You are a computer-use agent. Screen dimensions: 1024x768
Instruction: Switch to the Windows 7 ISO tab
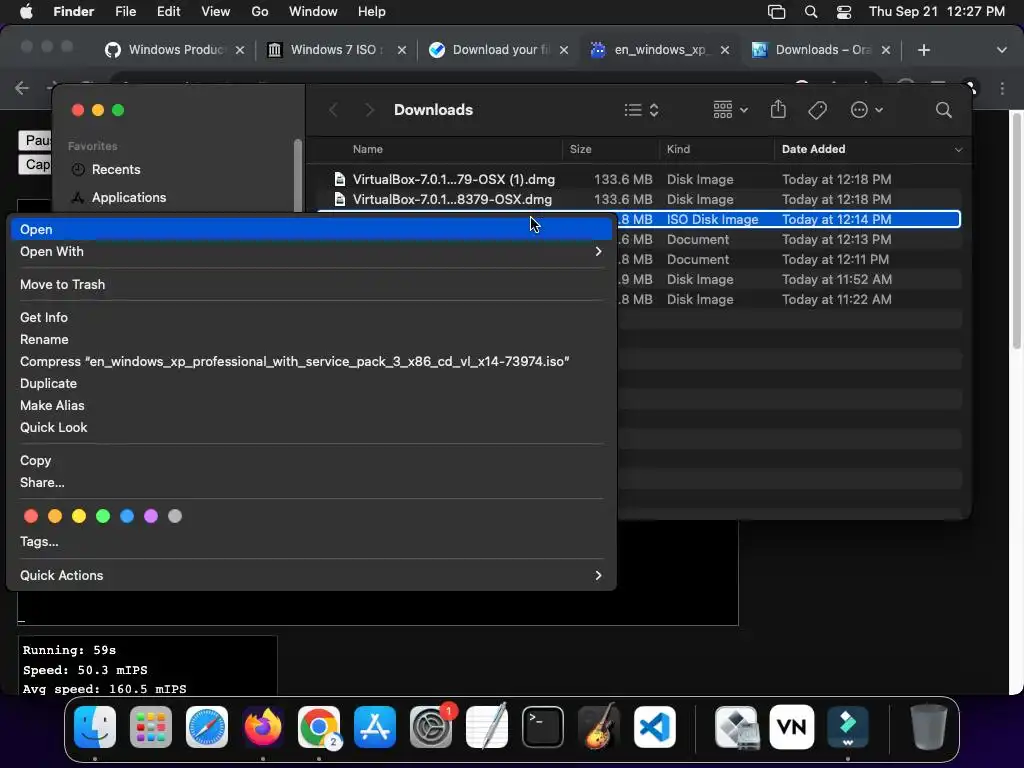[335, 50]
